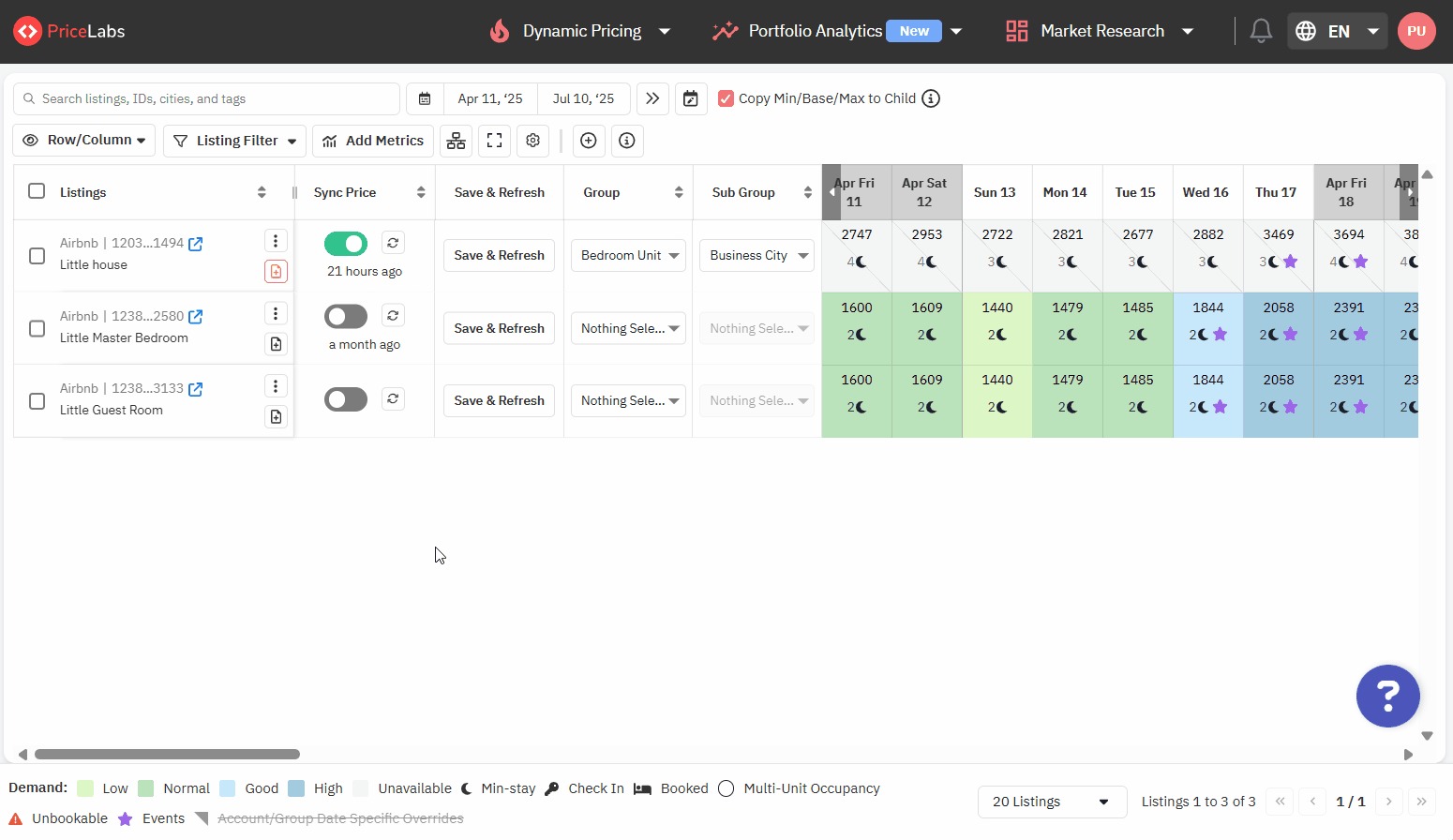This screenshot has width=1453, height=840.
Task: Click the PriceLabs logo
Action: 69,31
